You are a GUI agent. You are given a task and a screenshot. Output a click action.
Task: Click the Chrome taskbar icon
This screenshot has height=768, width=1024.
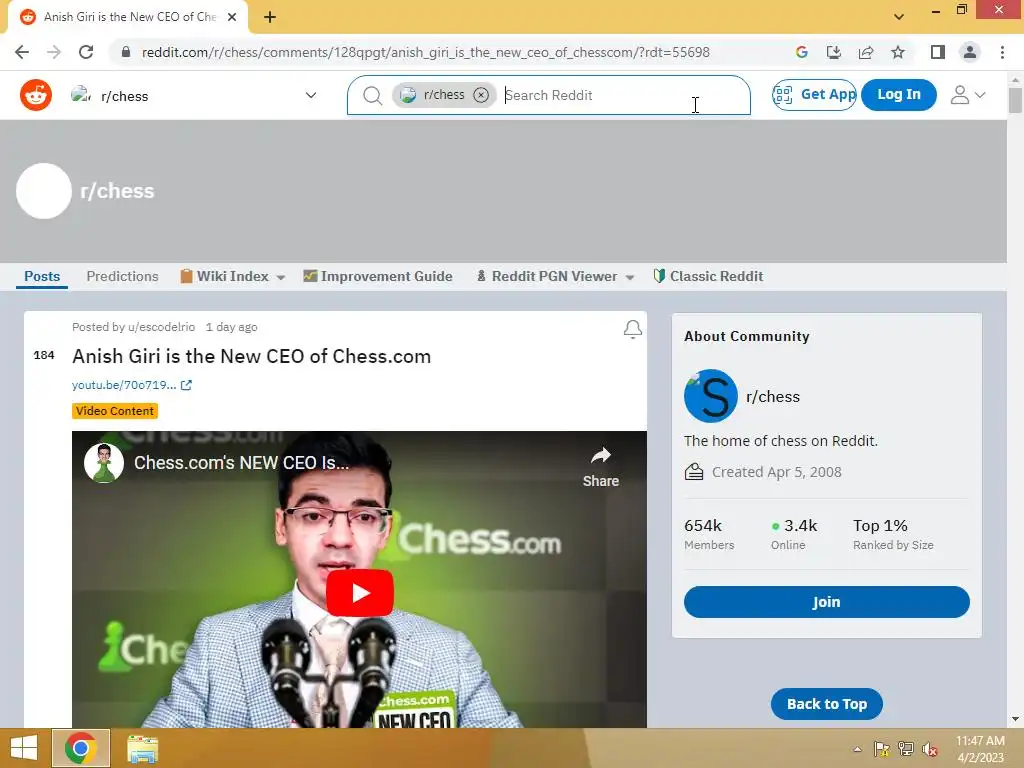(x=80, y=748)
